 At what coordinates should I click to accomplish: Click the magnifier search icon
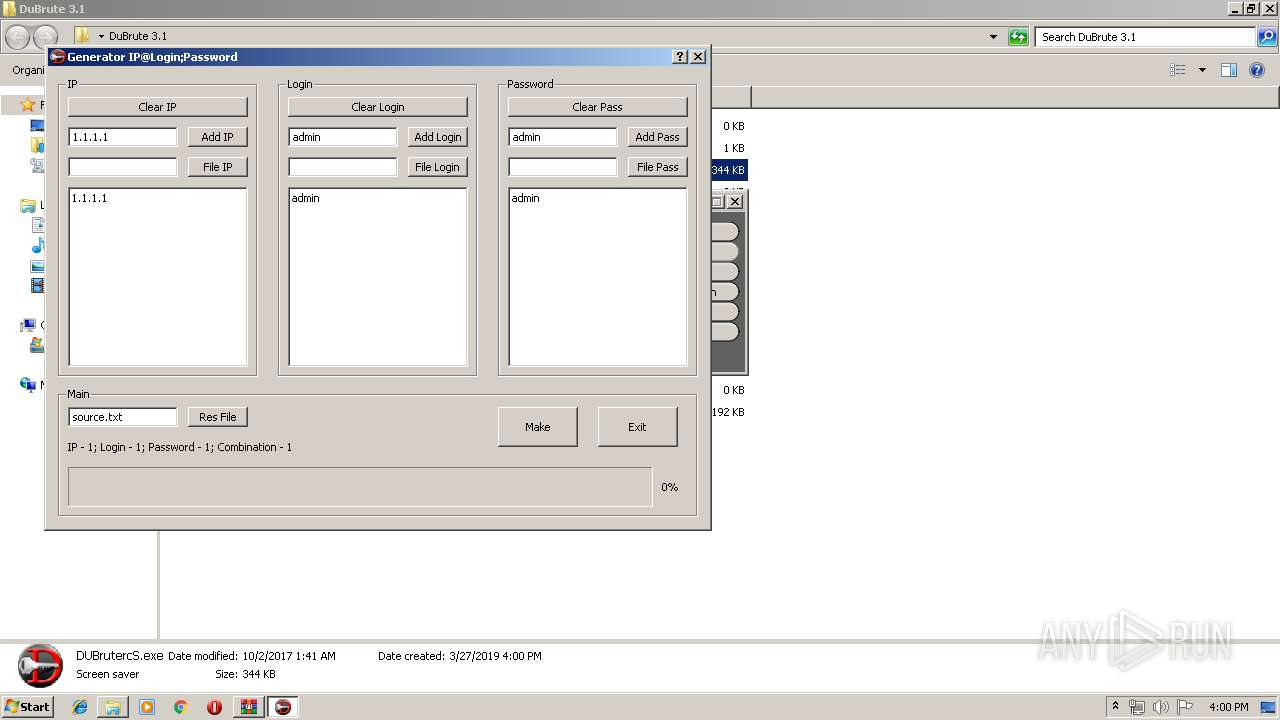click(1267, 37)
